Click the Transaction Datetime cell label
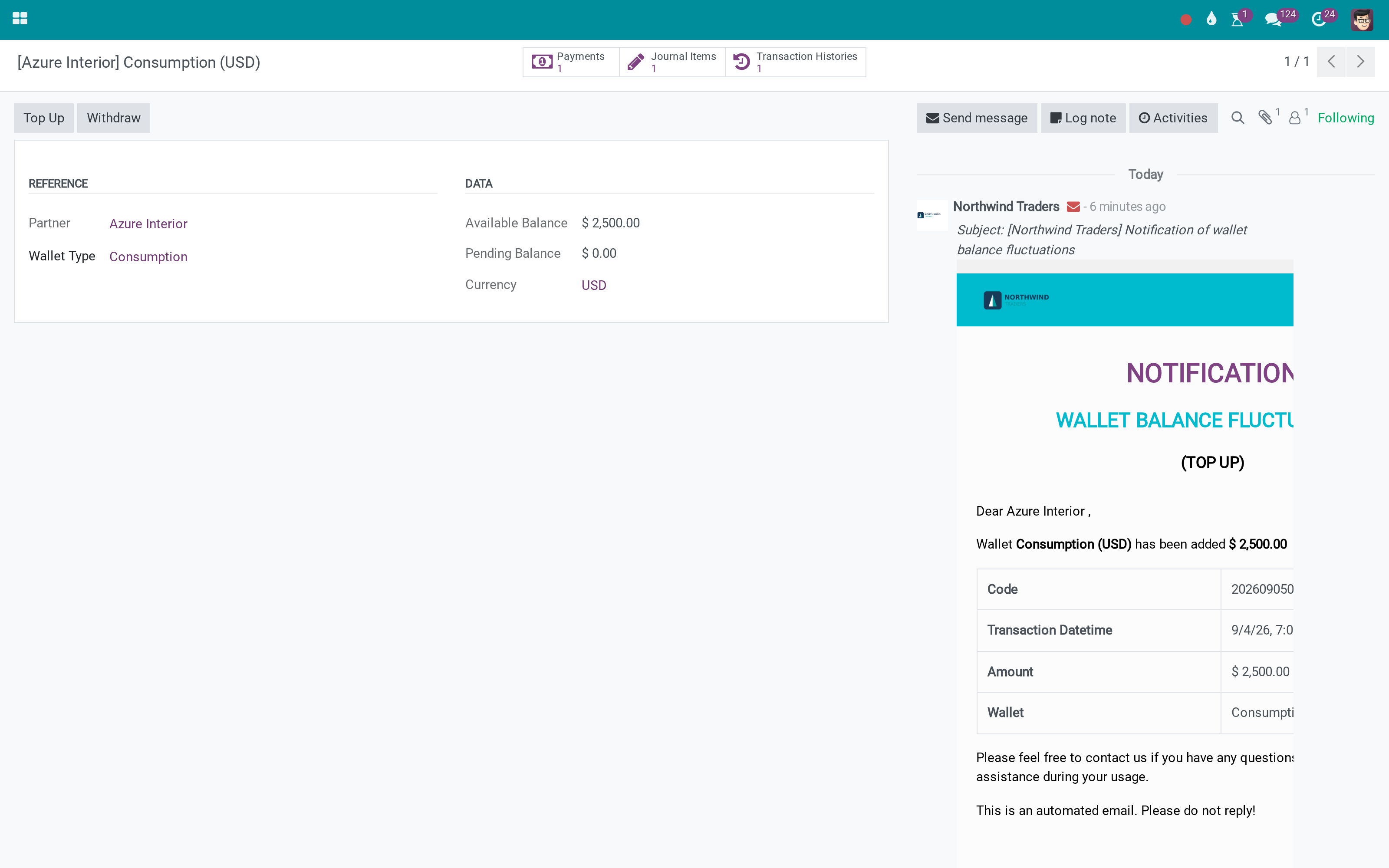Viewport: 1389px width, 868px height. tap(1049, 630)
